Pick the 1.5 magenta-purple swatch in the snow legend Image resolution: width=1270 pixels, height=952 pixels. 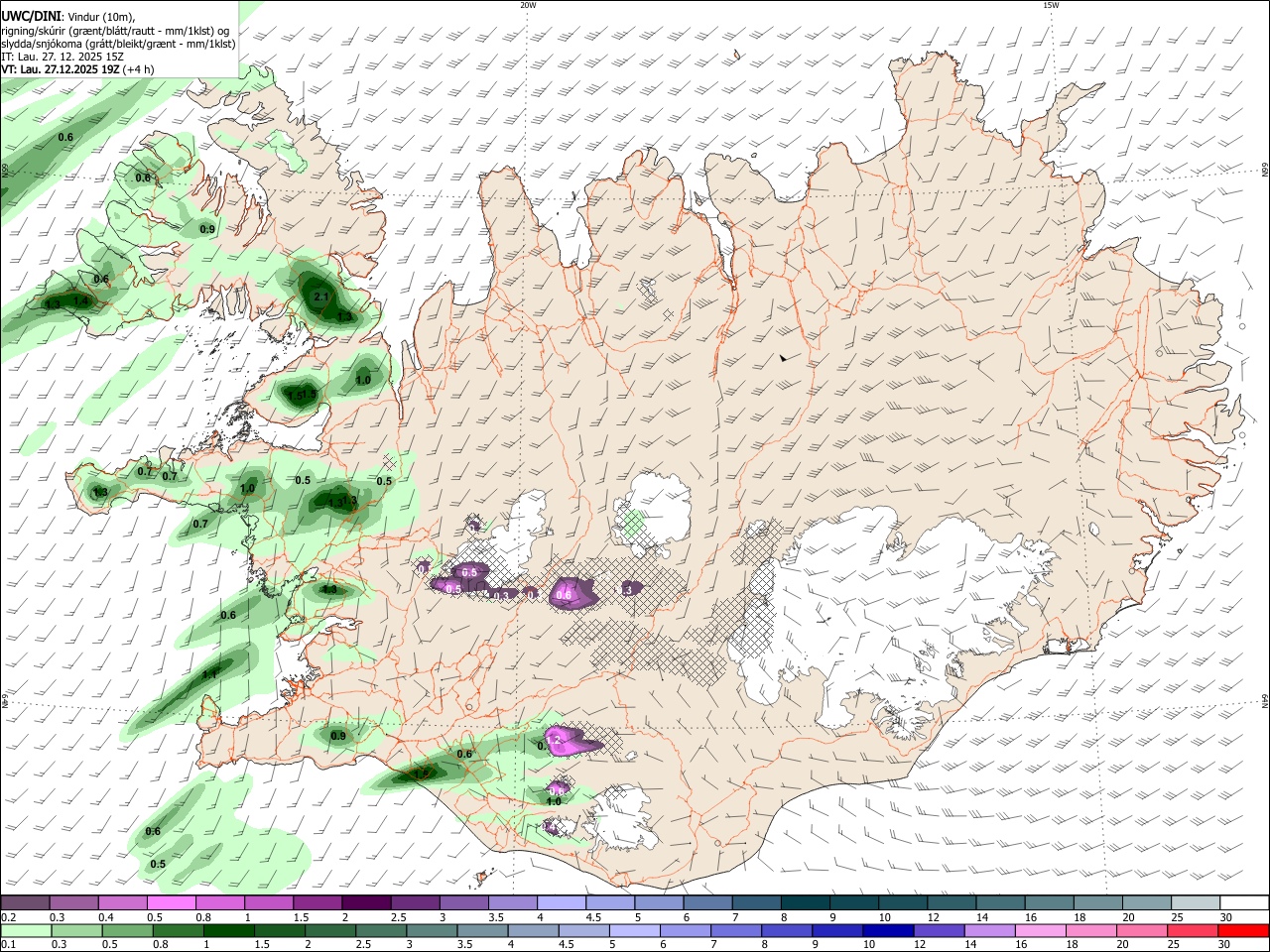[x=317, y=902]
